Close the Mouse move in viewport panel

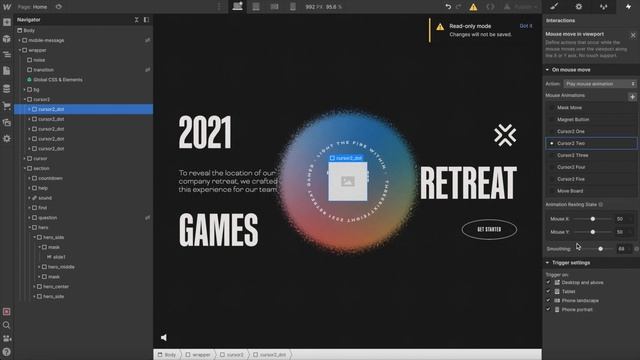click(633, 36)
